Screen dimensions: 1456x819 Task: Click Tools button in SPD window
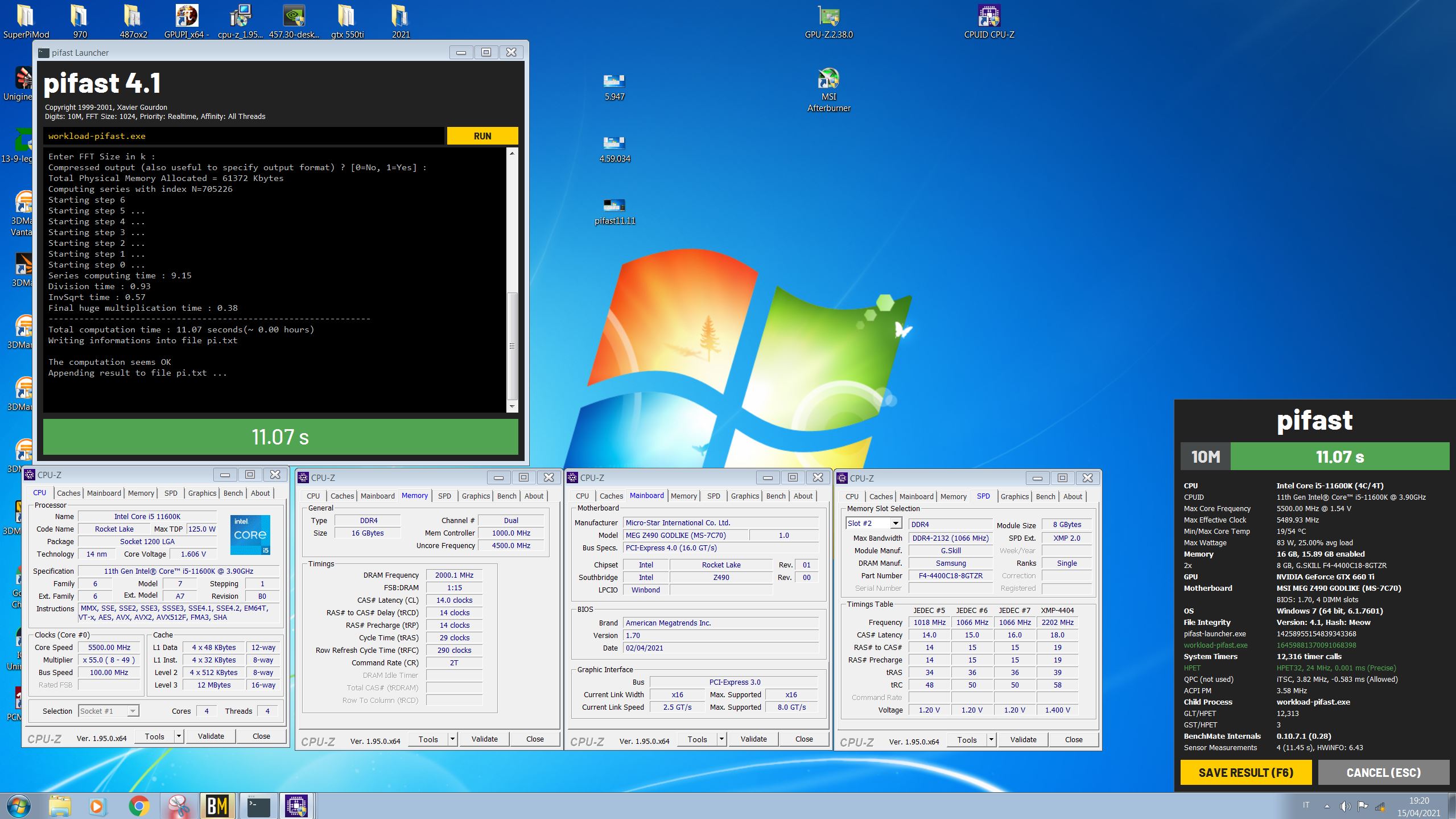(967, 739)
